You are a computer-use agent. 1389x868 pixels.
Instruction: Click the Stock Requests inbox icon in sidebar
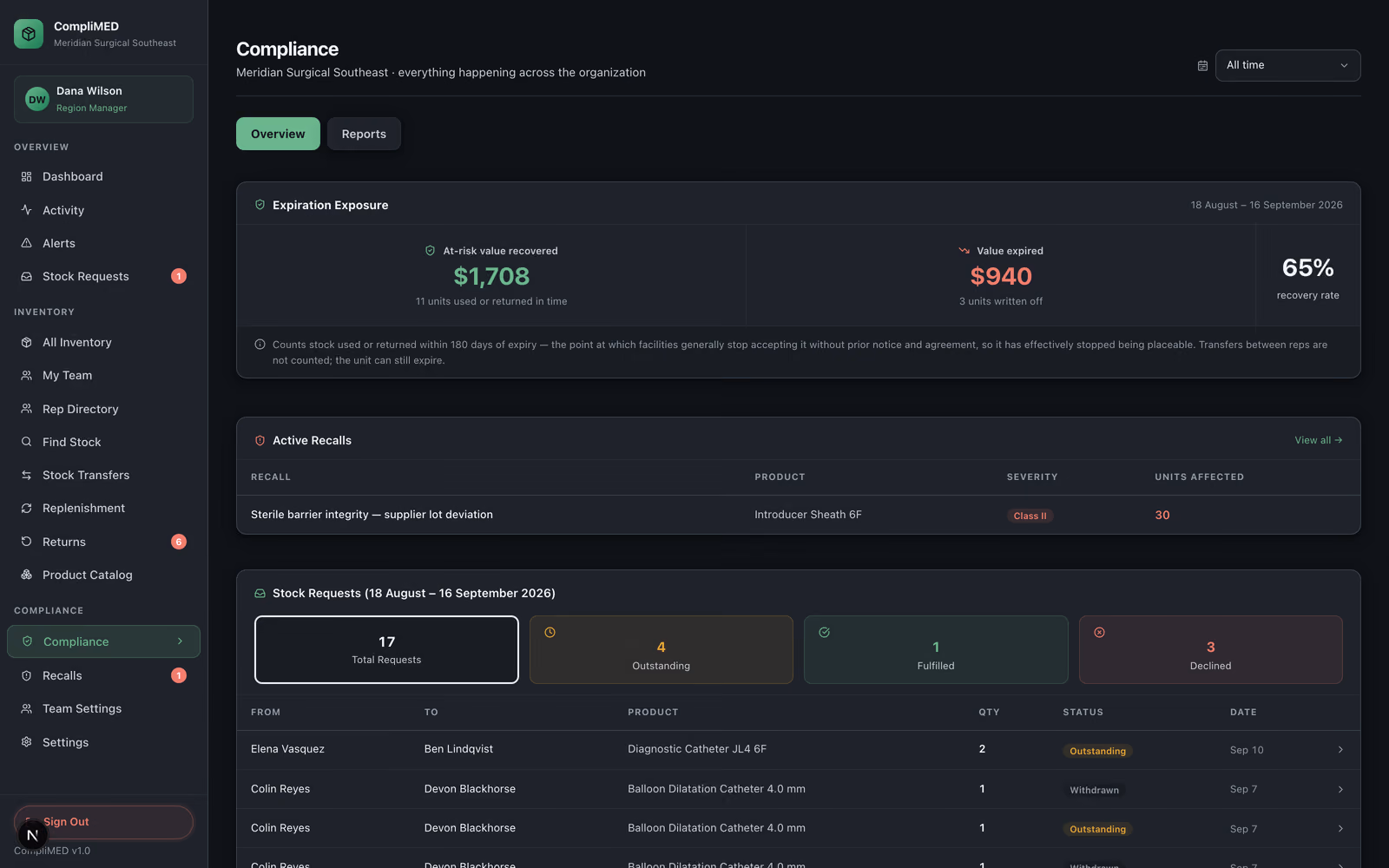tap(26, 276)
